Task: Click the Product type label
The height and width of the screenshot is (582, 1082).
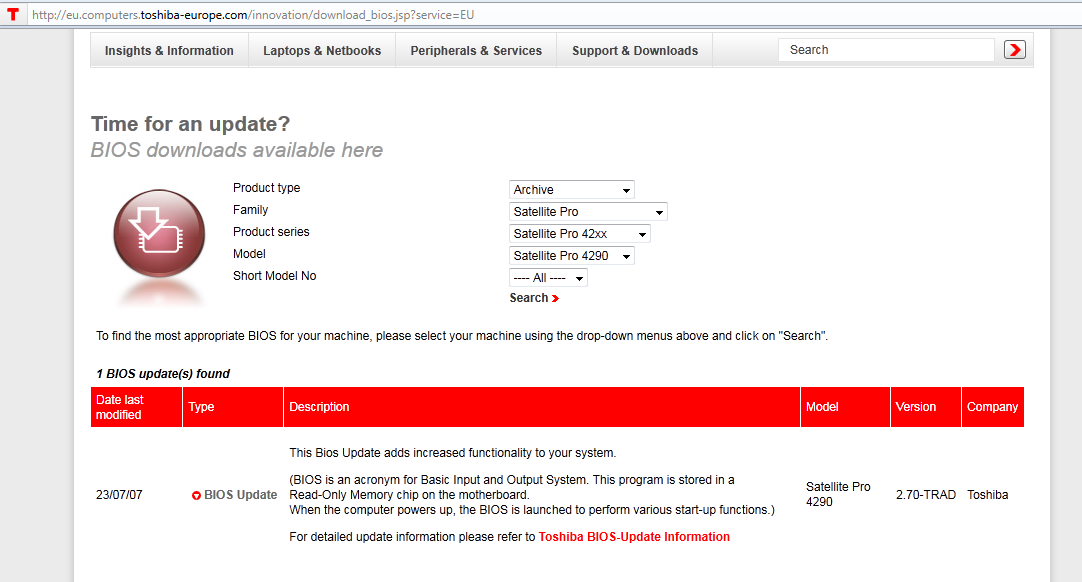Action: point(266,188)
